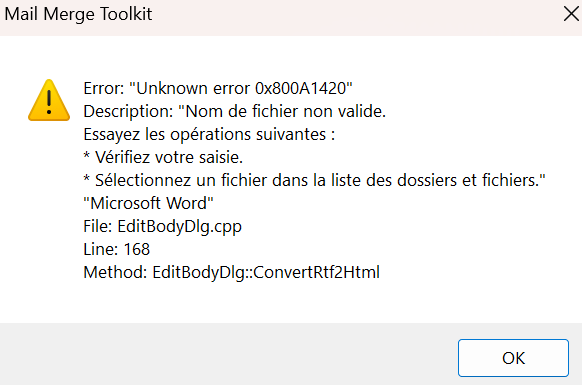
Task: Click the Vérifiez votre saisie line
Action: click(163, 157)
